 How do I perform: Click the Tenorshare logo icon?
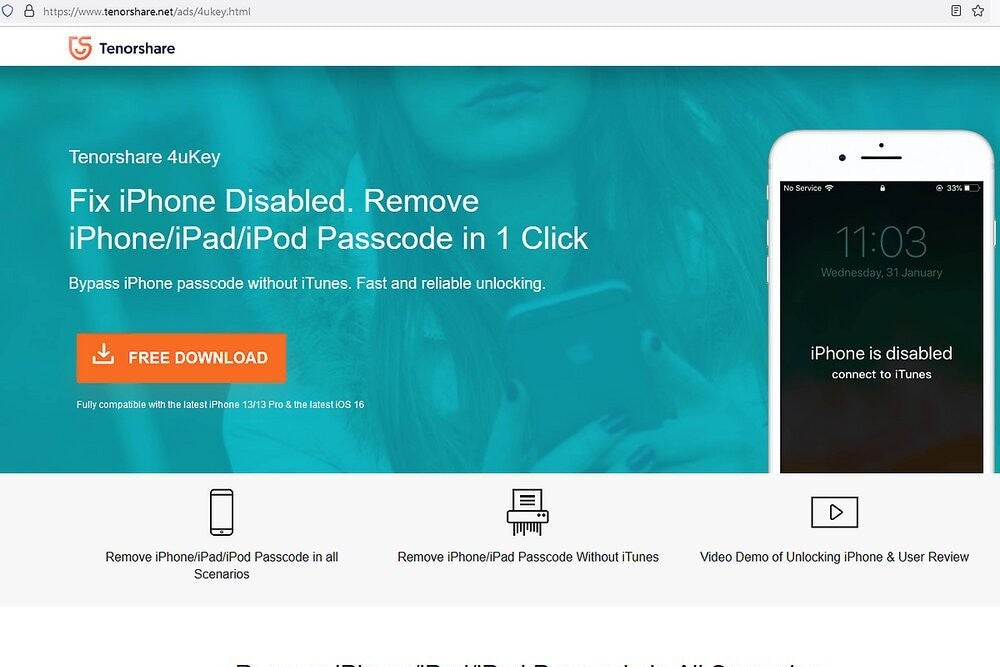[x=80, y=48]
